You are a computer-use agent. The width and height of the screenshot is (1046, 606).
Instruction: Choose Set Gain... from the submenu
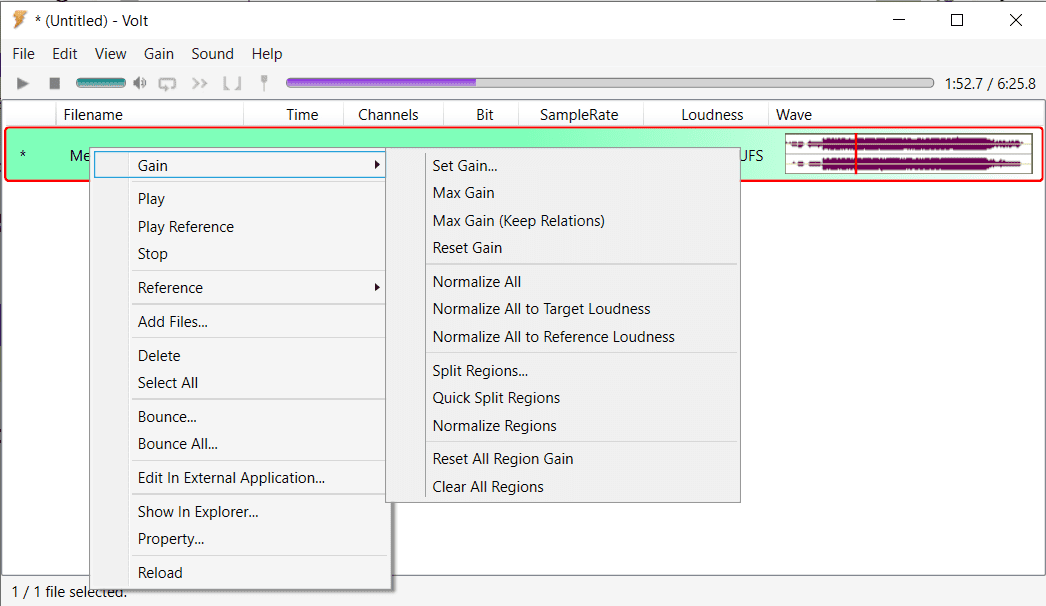point(465,166)
